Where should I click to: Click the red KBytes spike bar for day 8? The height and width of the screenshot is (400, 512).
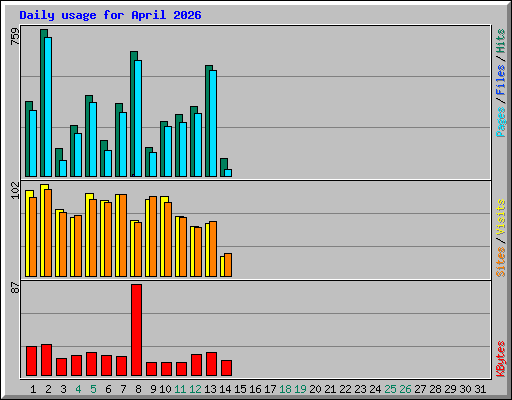click(x=136, y=330)
